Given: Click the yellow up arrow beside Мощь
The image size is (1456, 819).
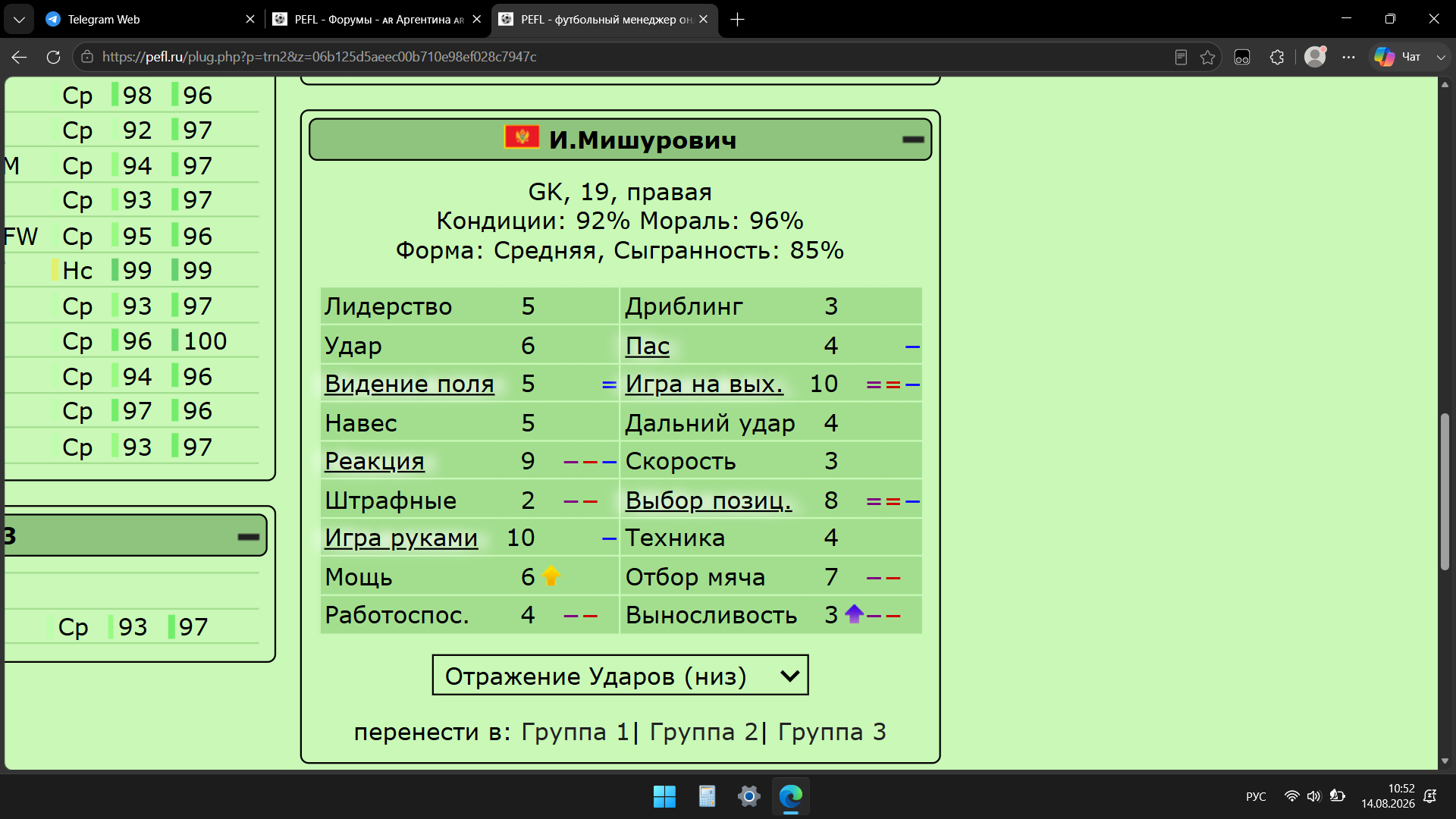Looking at the screenshot, I should pos(551,576).
